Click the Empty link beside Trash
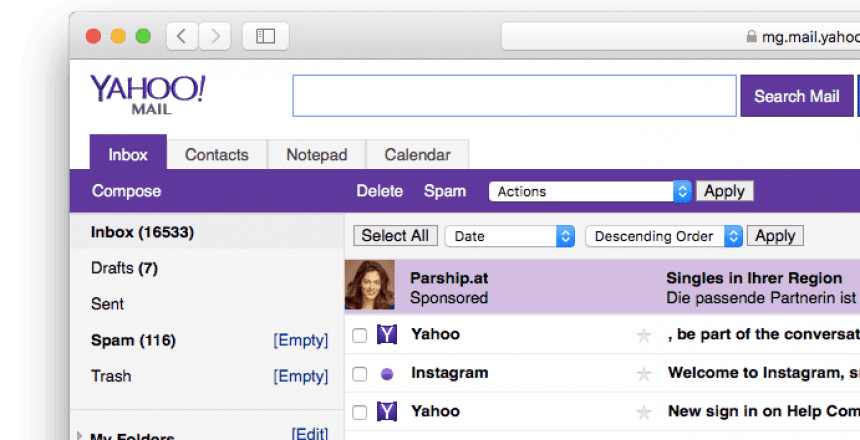This screenshot has width=860, height=440. pyautogui.click(x=301, y=376)
